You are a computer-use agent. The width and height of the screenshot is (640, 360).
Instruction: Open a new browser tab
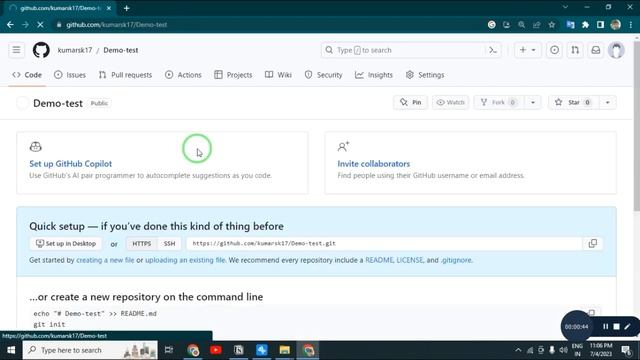coord(127,8)
